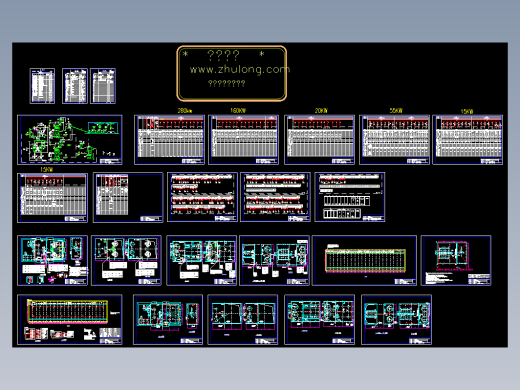The width and height of the screenshot is (520, 390).
Task: Select the small magenta section drawing with notes
Action: [x=456, y=260]
